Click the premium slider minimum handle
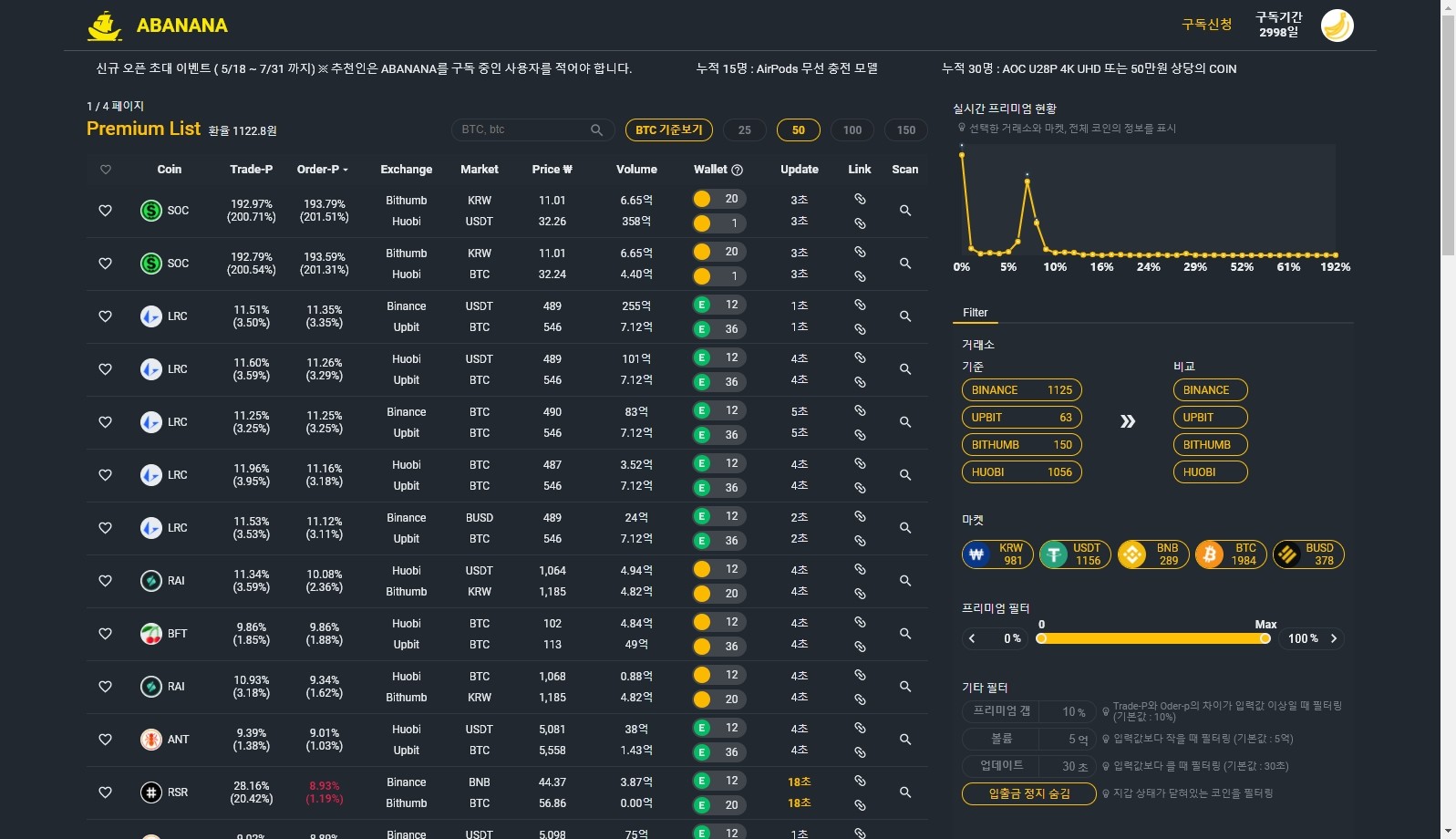Viewport: 1456px width, 839px height. click(x=1041, y=638)
